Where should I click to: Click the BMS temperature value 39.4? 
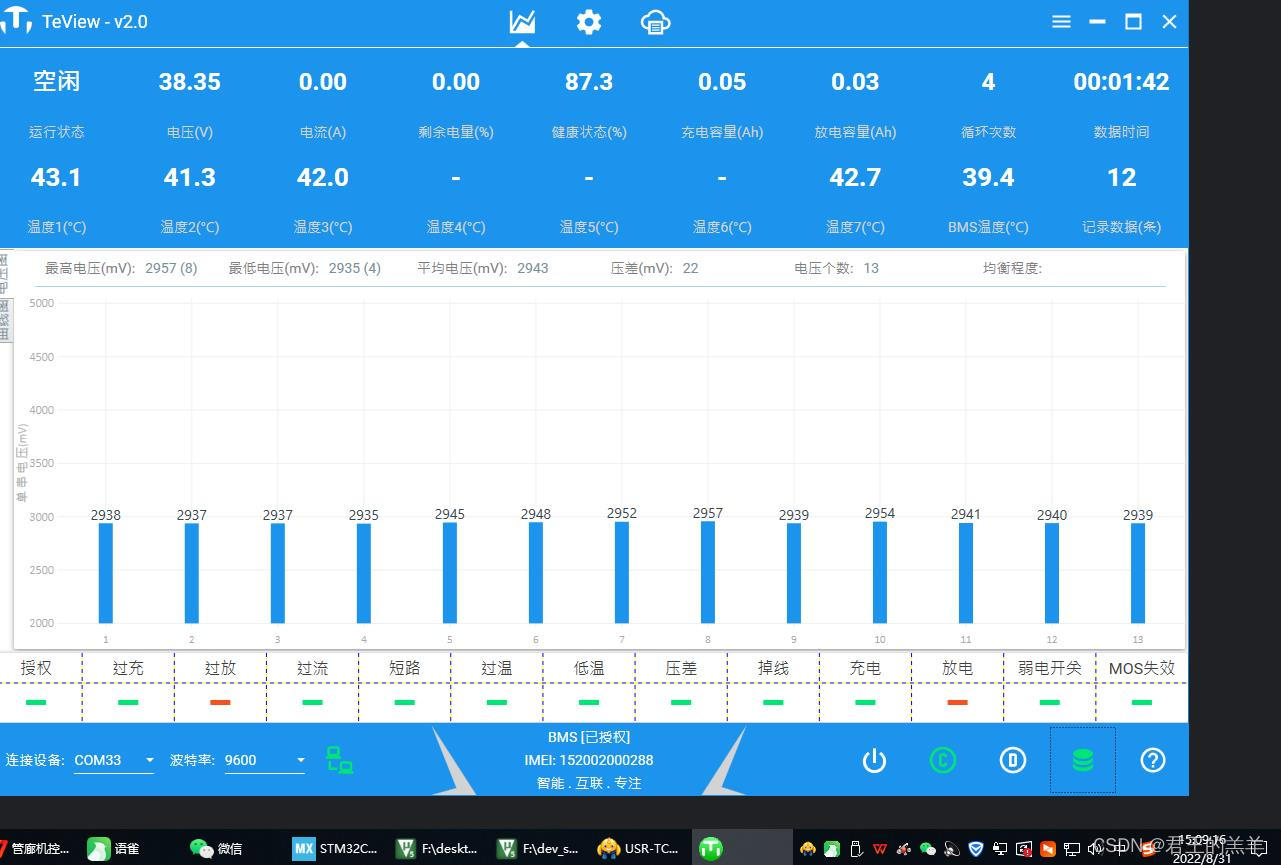click(x=988, y=177)
